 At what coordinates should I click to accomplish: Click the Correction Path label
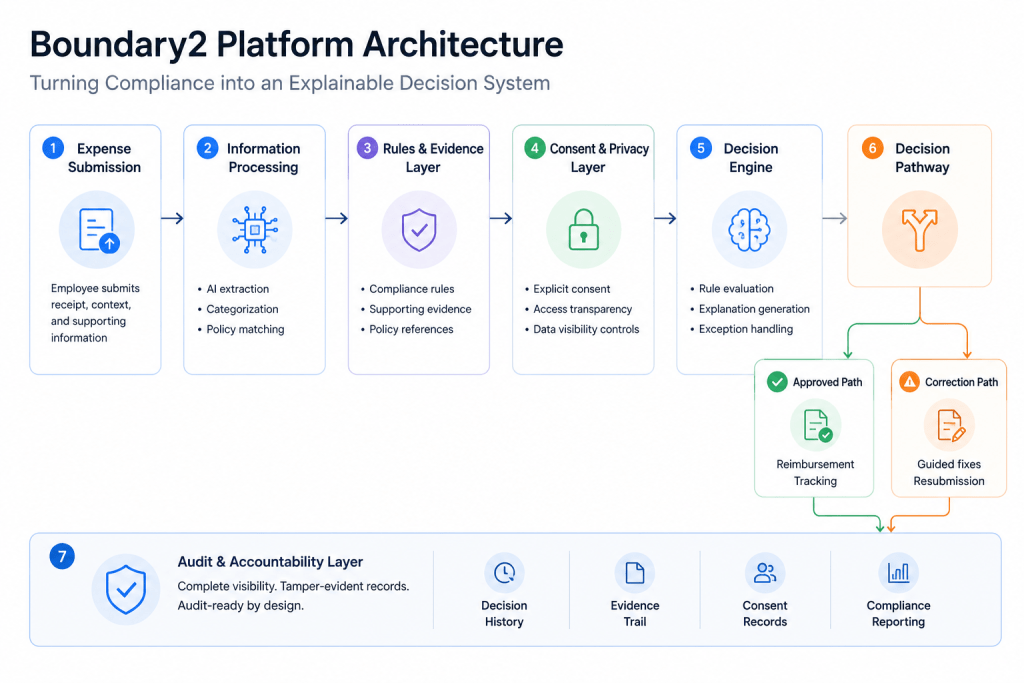point(961,382)
